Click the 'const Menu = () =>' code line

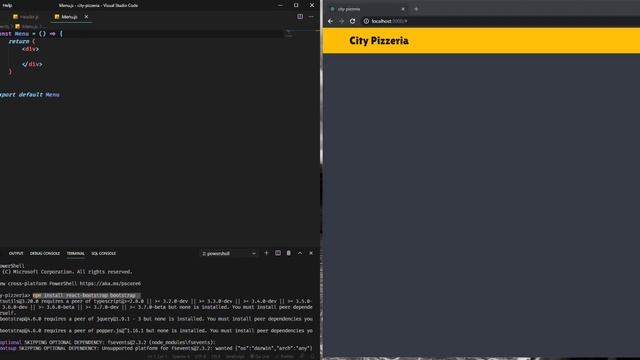tap(31, 33)
